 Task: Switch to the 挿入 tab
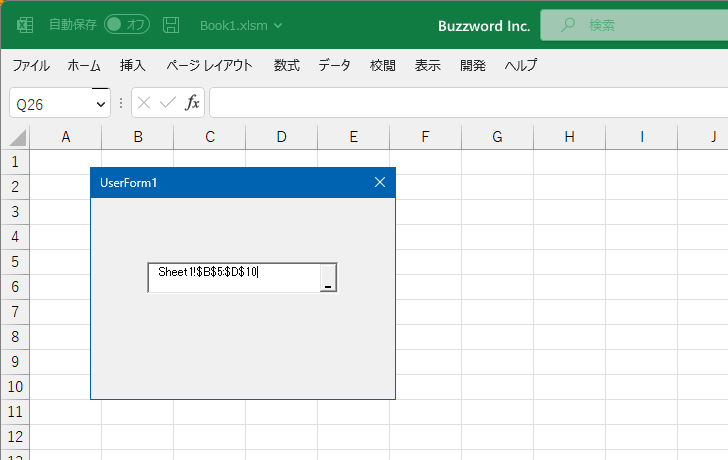click(133, 65)
